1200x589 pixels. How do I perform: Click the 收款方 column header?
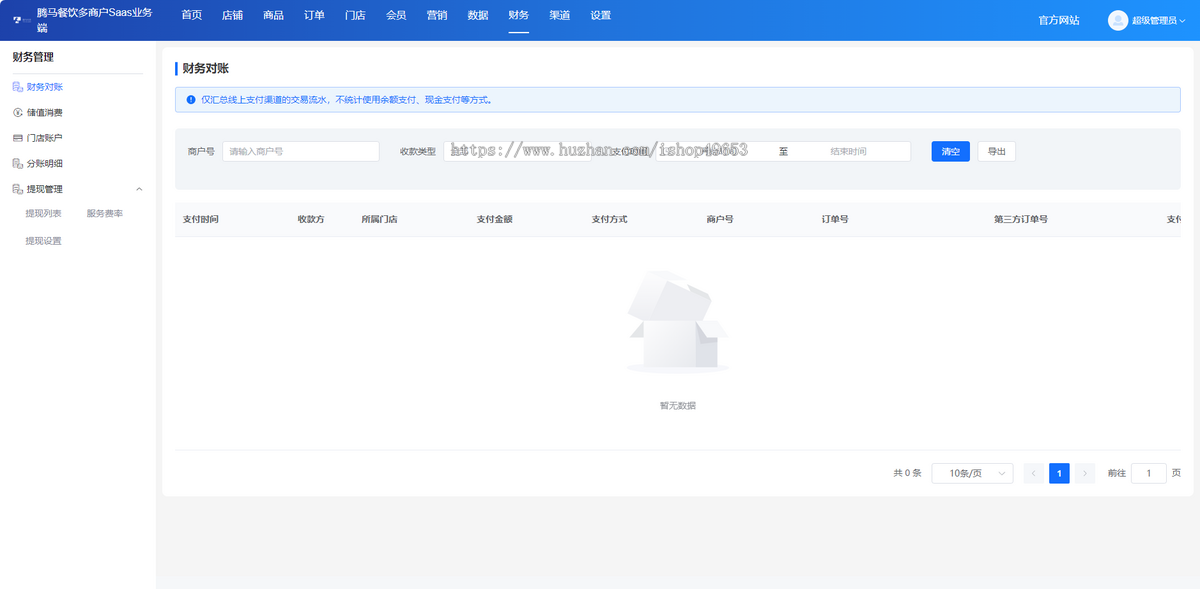pos(311,219)
